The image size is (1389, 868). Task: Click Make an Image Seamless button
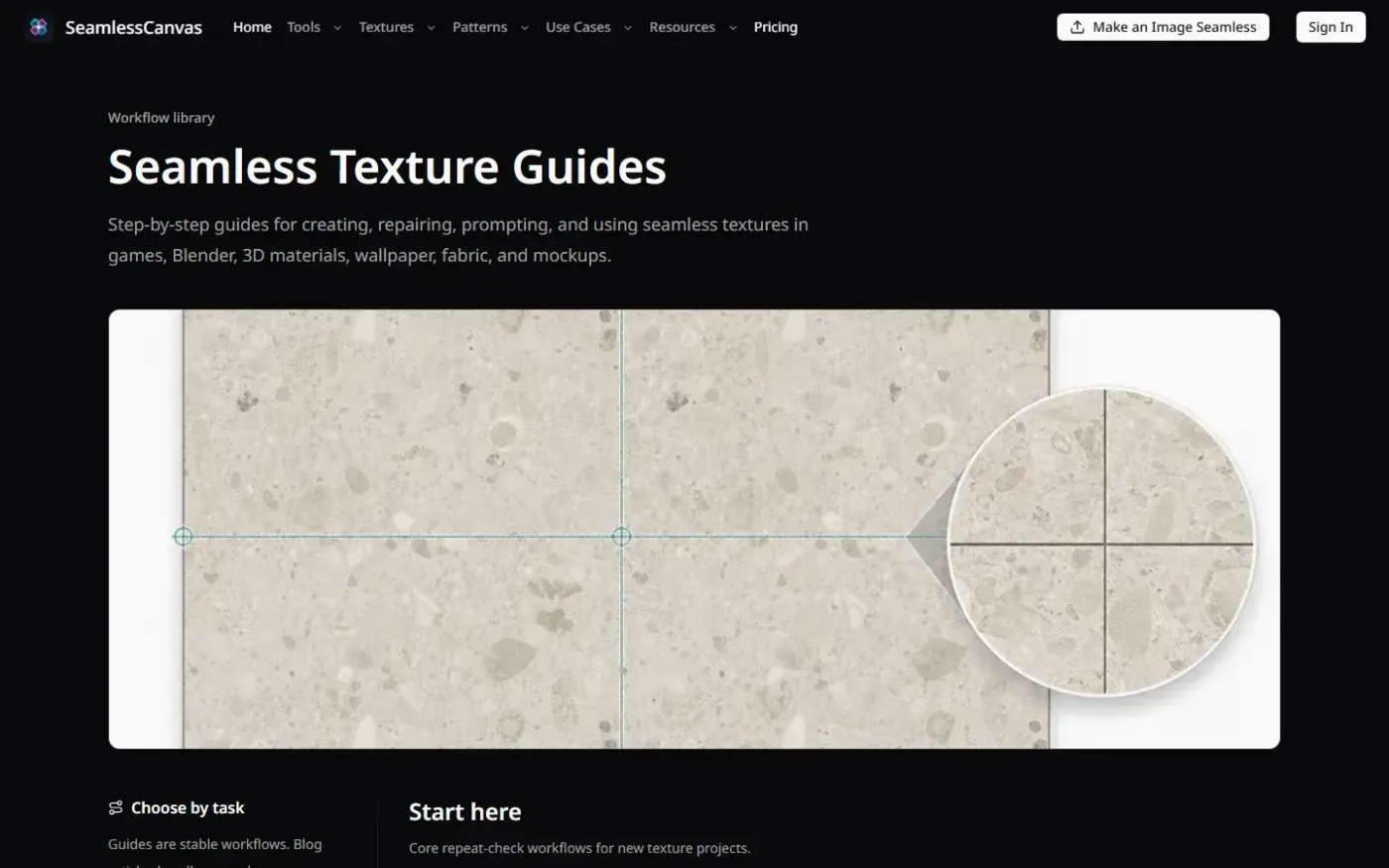coord(1163,27)
